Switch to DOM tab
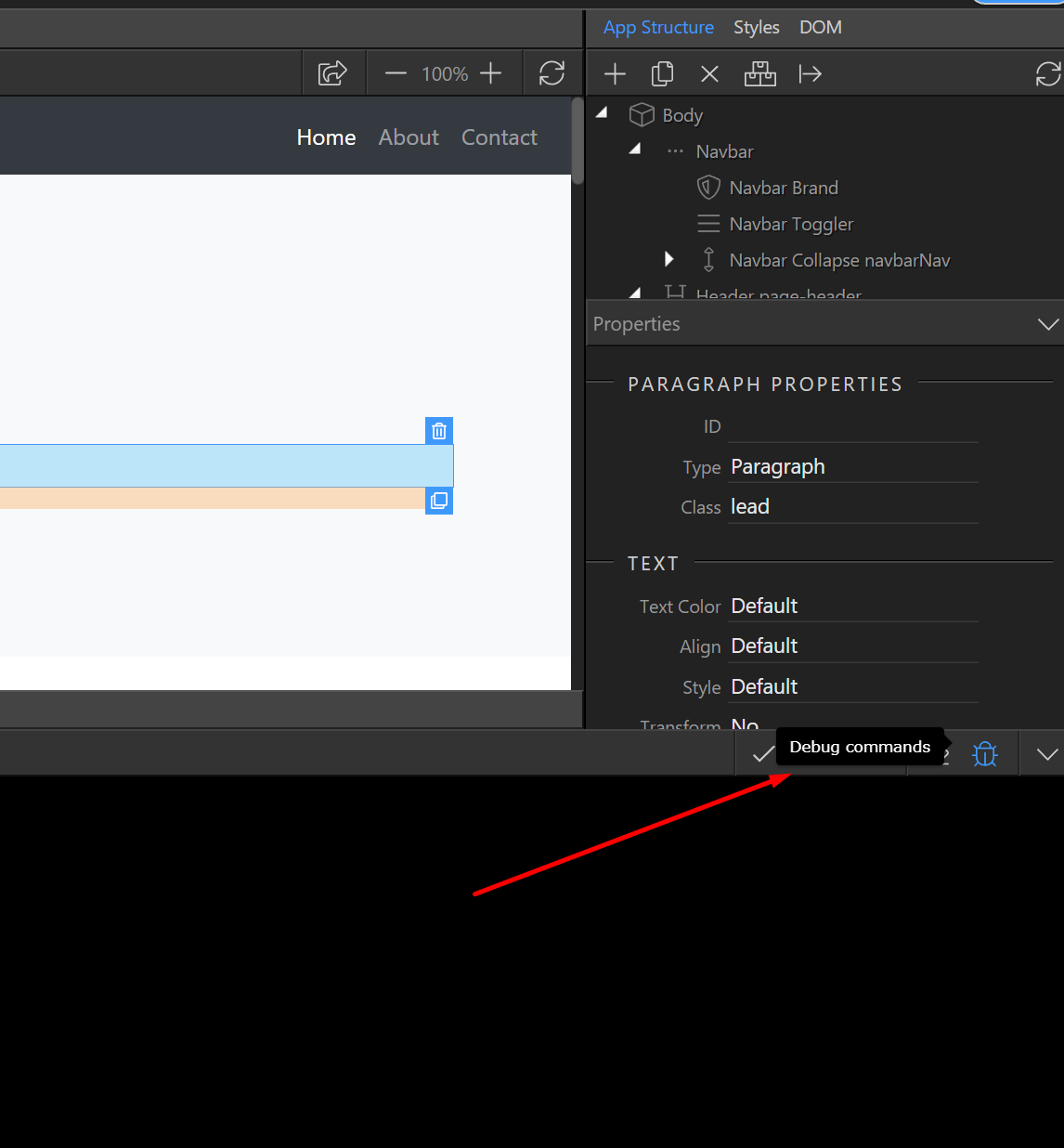Image resolution: width=1064 pixels, height=1148 pixels. click(x=821, y=28)
